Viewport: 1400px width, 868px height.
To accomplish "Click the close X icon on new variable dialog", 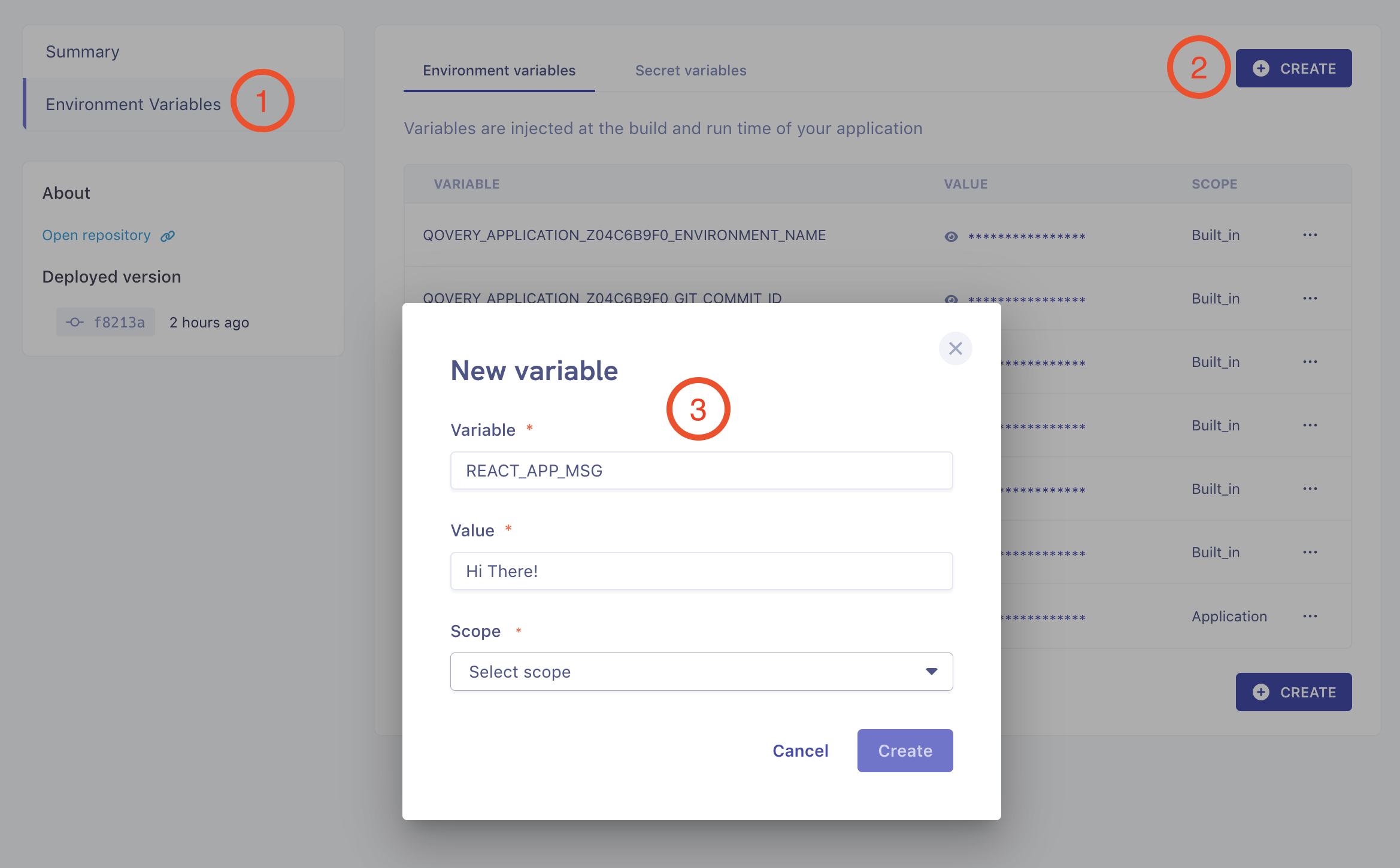I will (x=955, y=348).
